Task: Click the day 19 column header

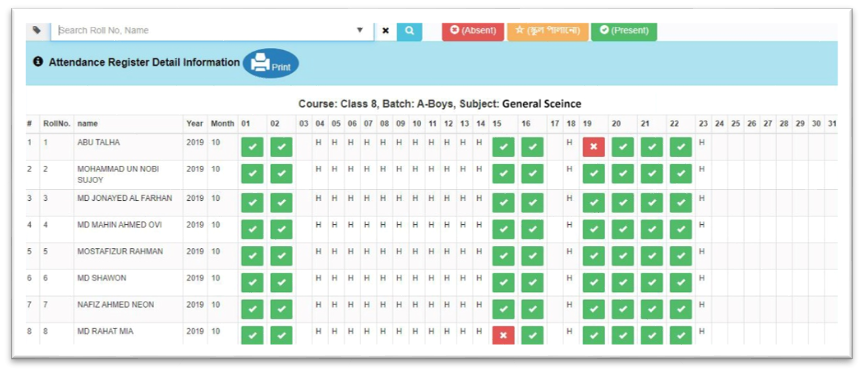Action: pos(587,124)
